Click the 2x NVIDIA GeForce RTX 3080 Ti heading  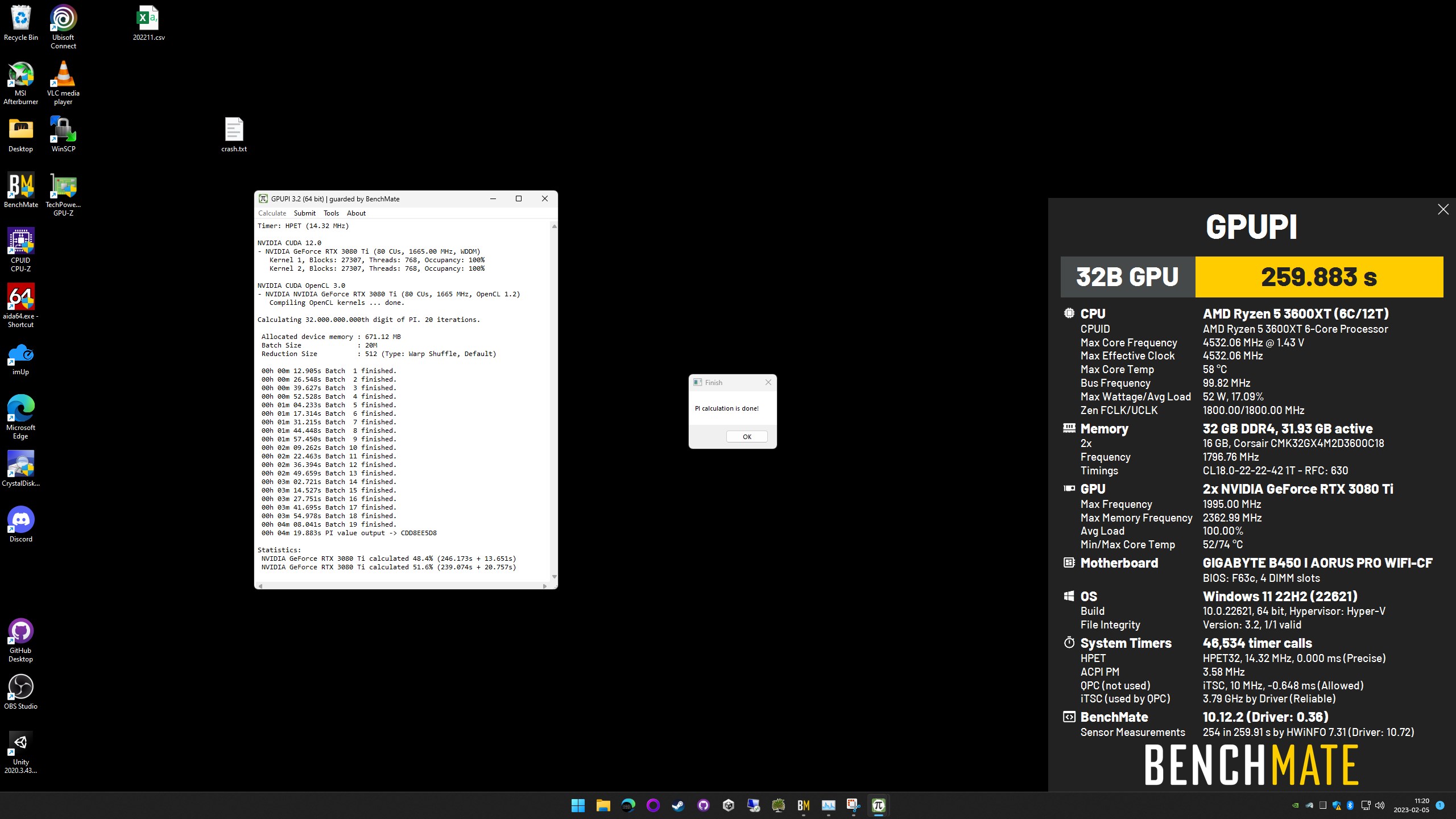tap(1298, 489)
